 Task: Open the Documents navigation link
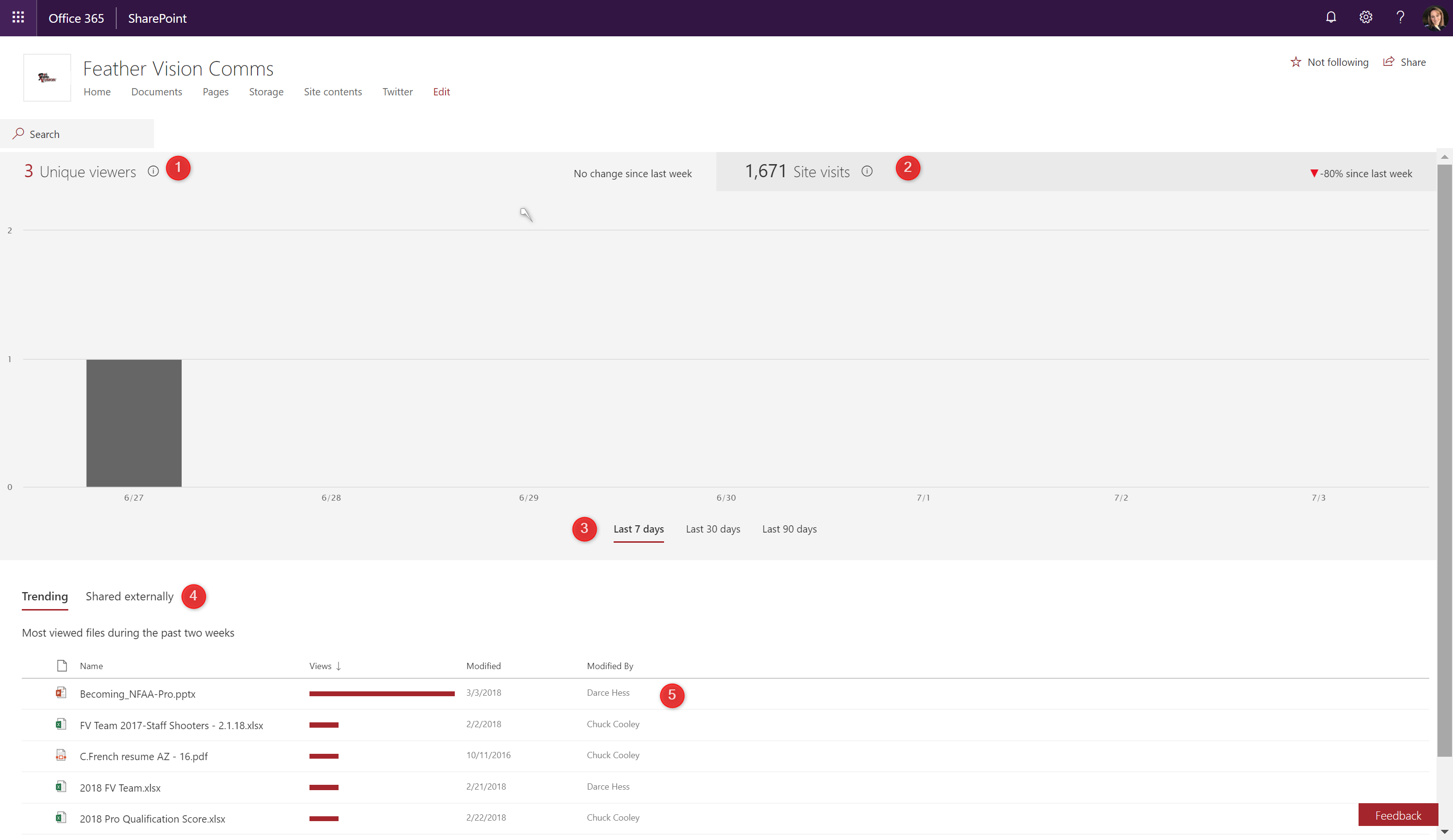click(156, 92)
